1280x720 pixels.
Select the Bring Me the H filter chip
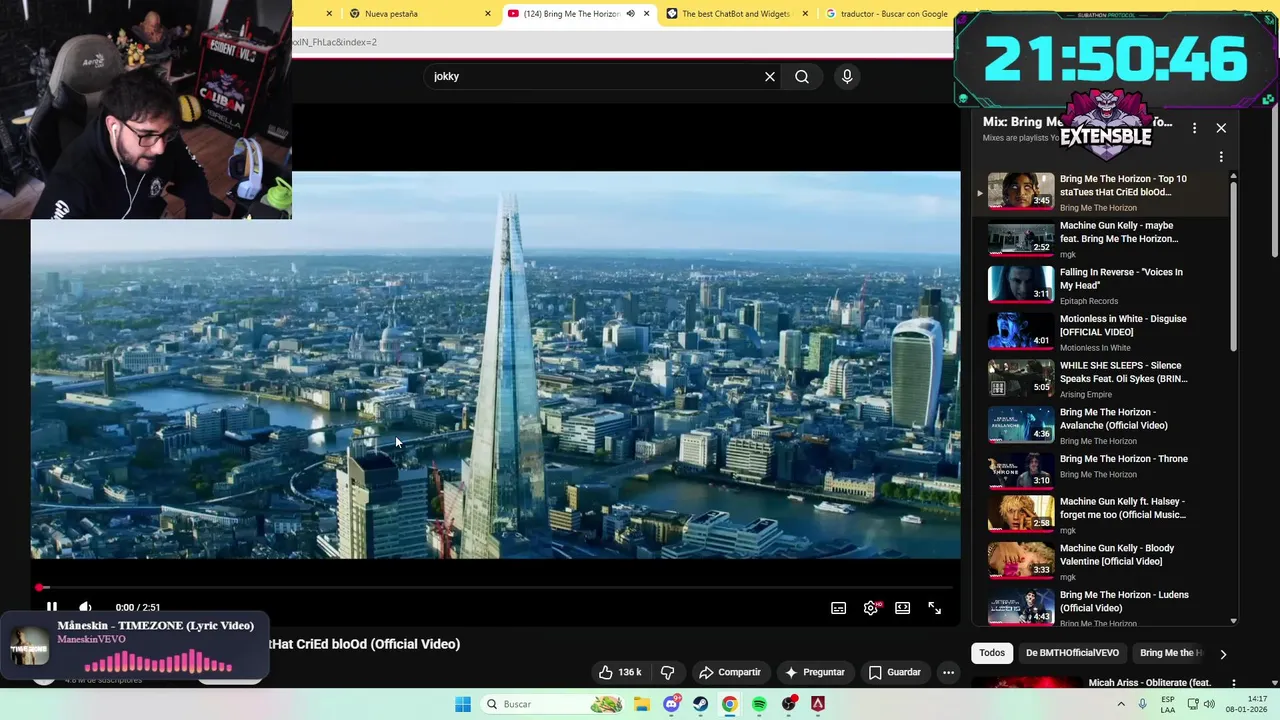[1167, 653]
